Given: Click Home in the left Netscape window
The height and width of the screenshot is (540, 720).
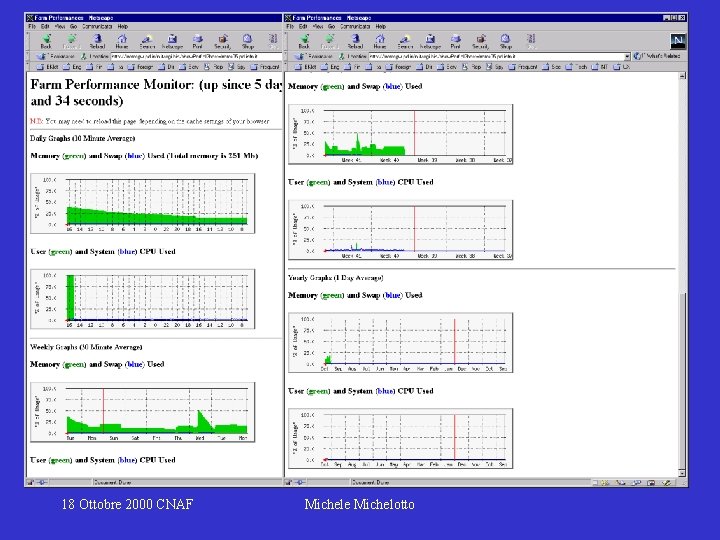Looking at the screenshot, I should [122, 41].
